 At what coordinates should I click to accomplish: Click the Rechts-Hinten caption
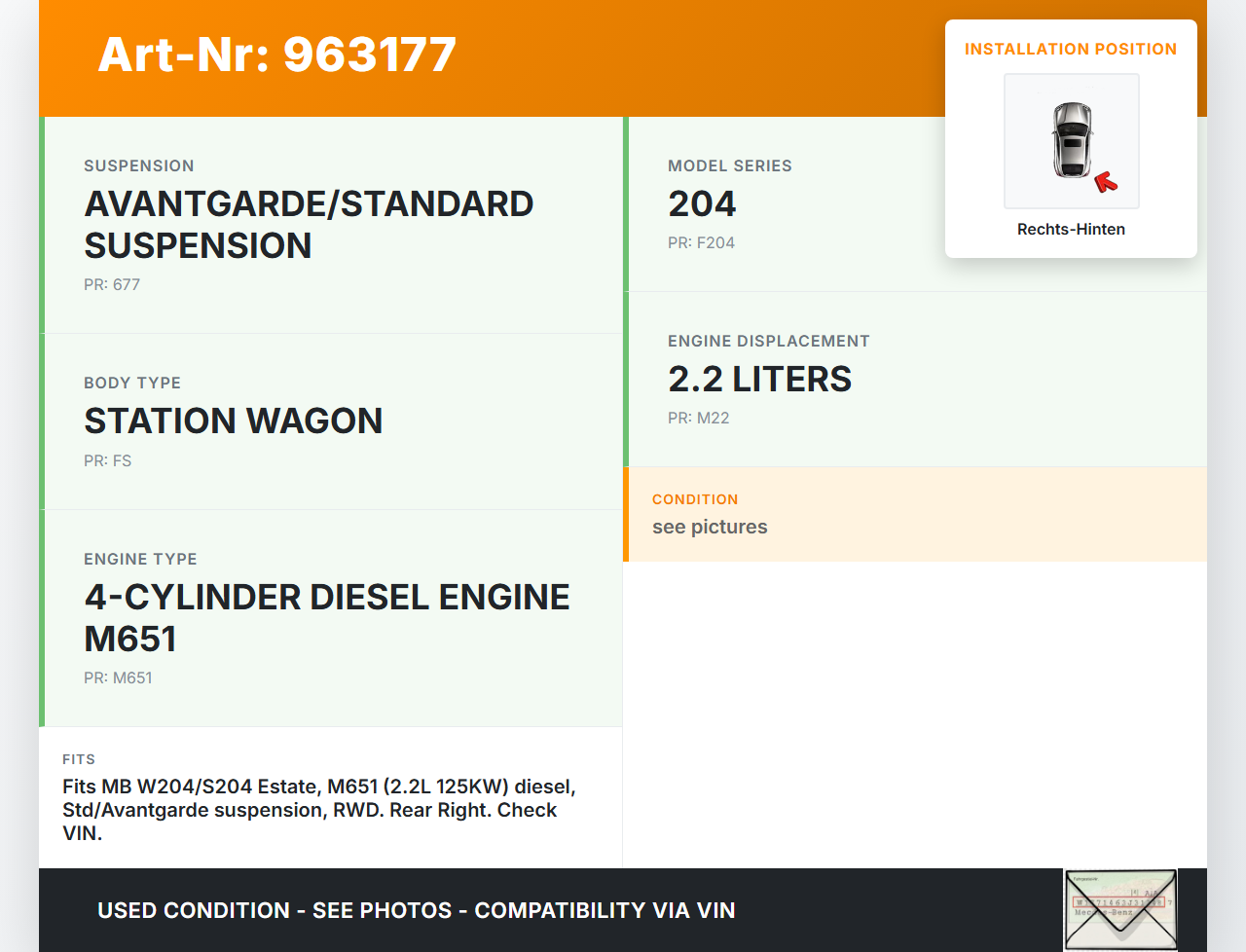tap(1071, 230)
